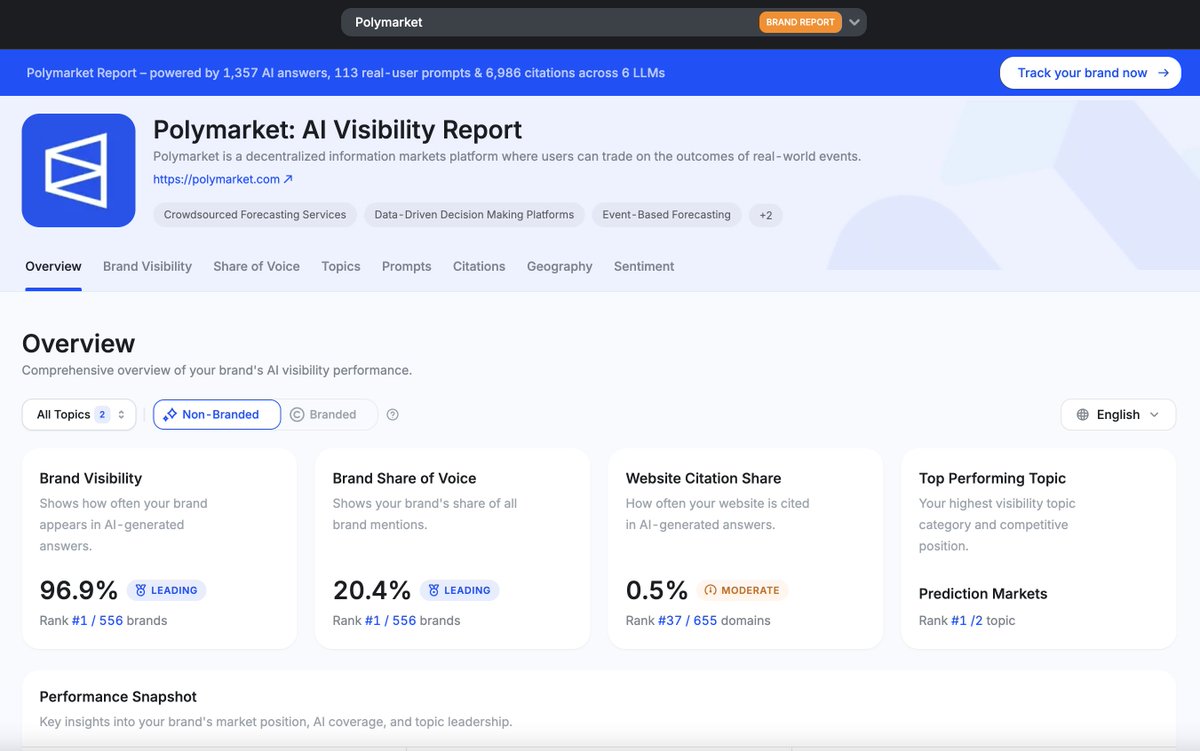View the Citations tab
Image resolution: width=1200 pixels, height=751 pixels.
point(479,266)
